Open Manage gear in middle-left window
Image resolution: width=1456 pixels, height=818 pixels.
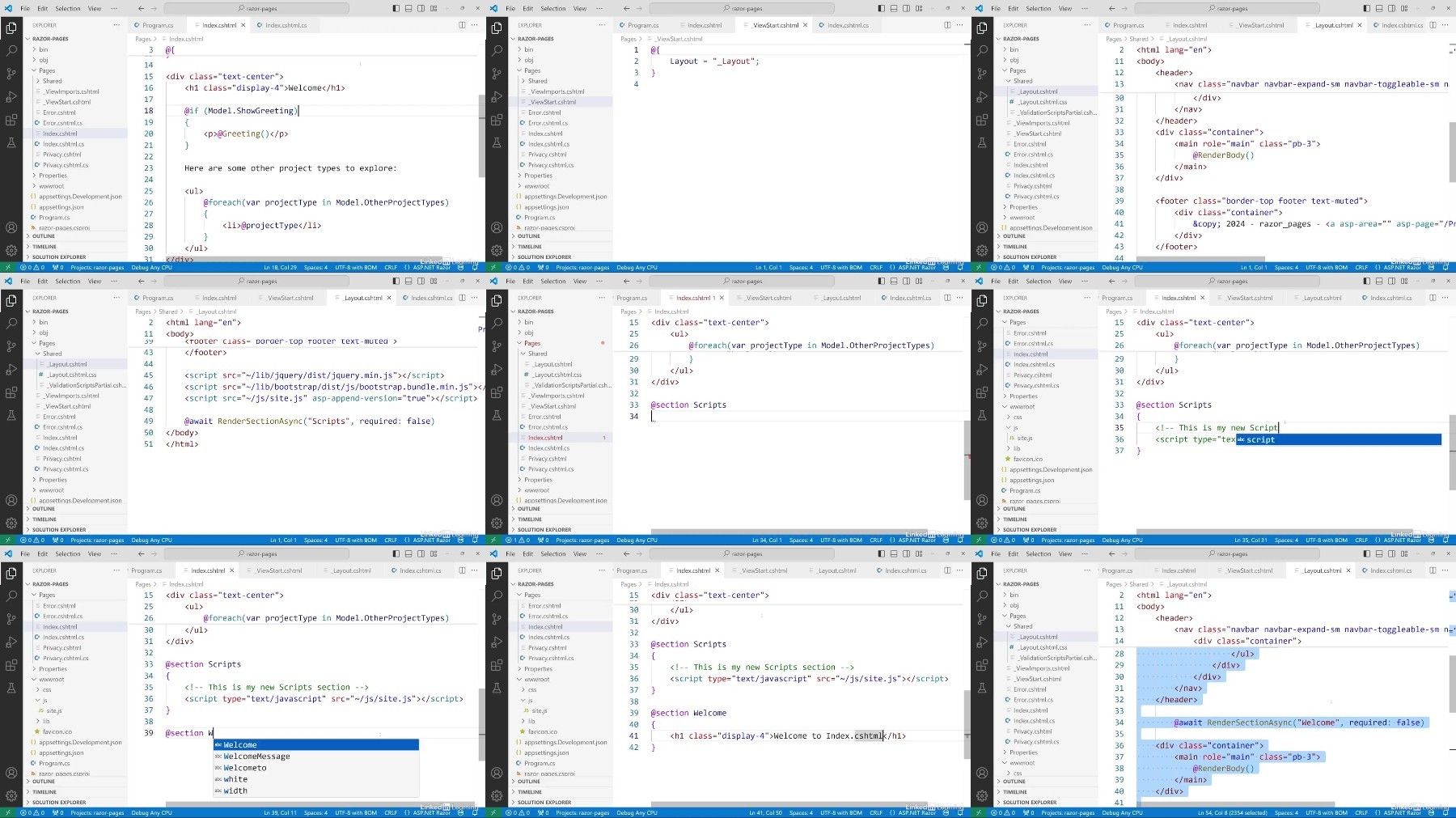11,523
